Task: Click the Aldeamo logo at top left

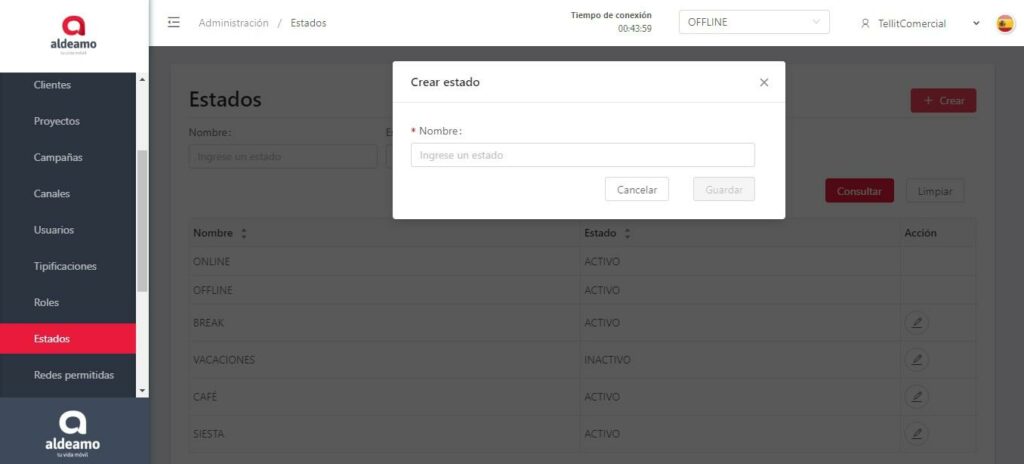Action: (x=74, y=35)
